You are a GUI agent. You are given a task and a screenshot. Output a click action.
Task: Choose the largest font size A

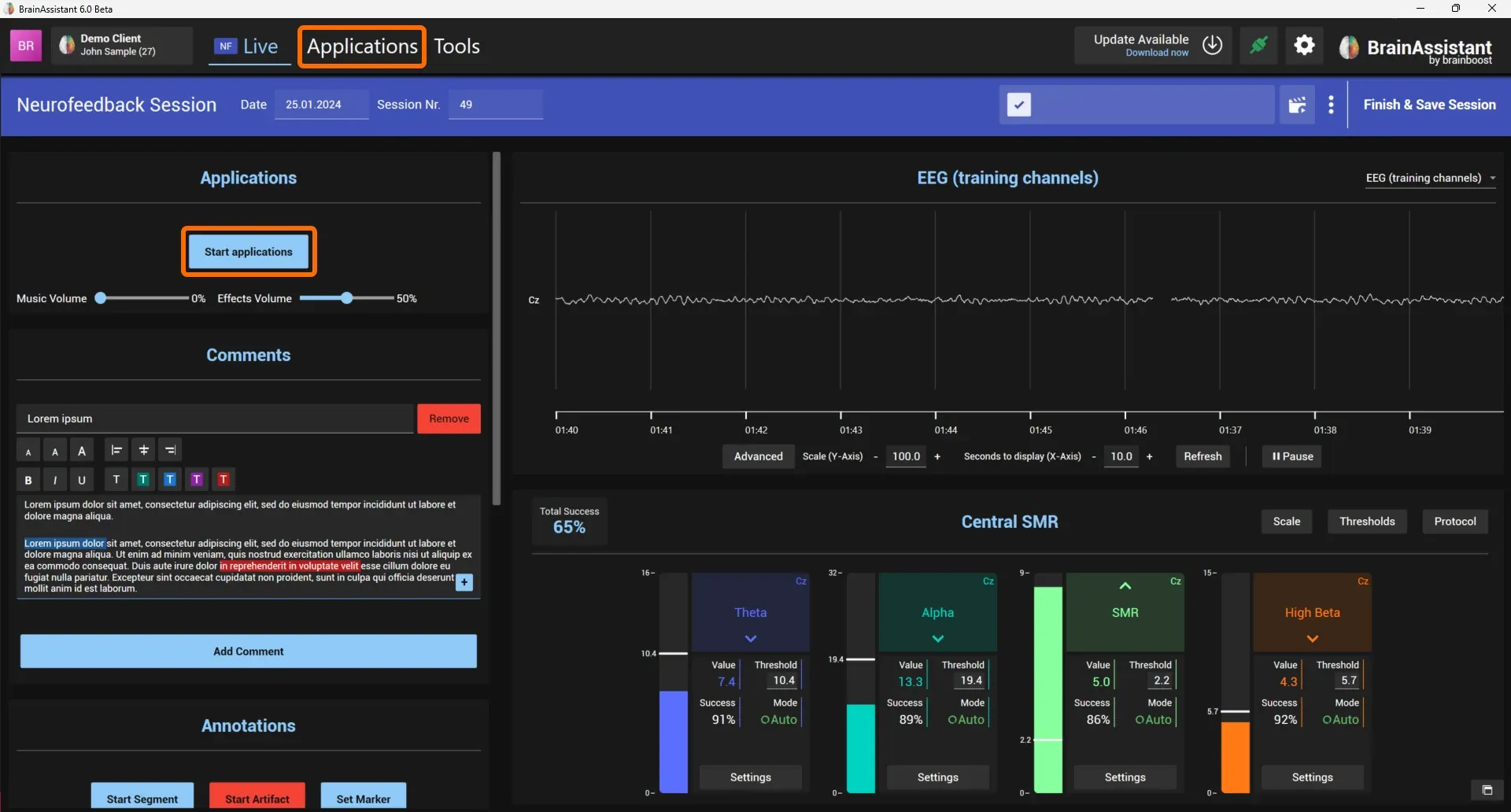click(x=82, y=451)
